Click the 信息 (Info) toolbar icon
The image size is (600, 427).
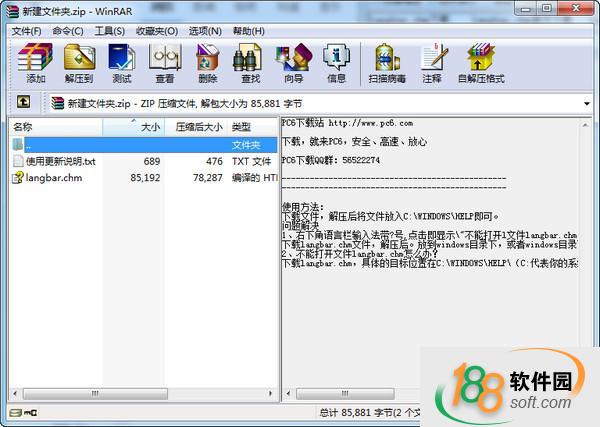(336, 63)
